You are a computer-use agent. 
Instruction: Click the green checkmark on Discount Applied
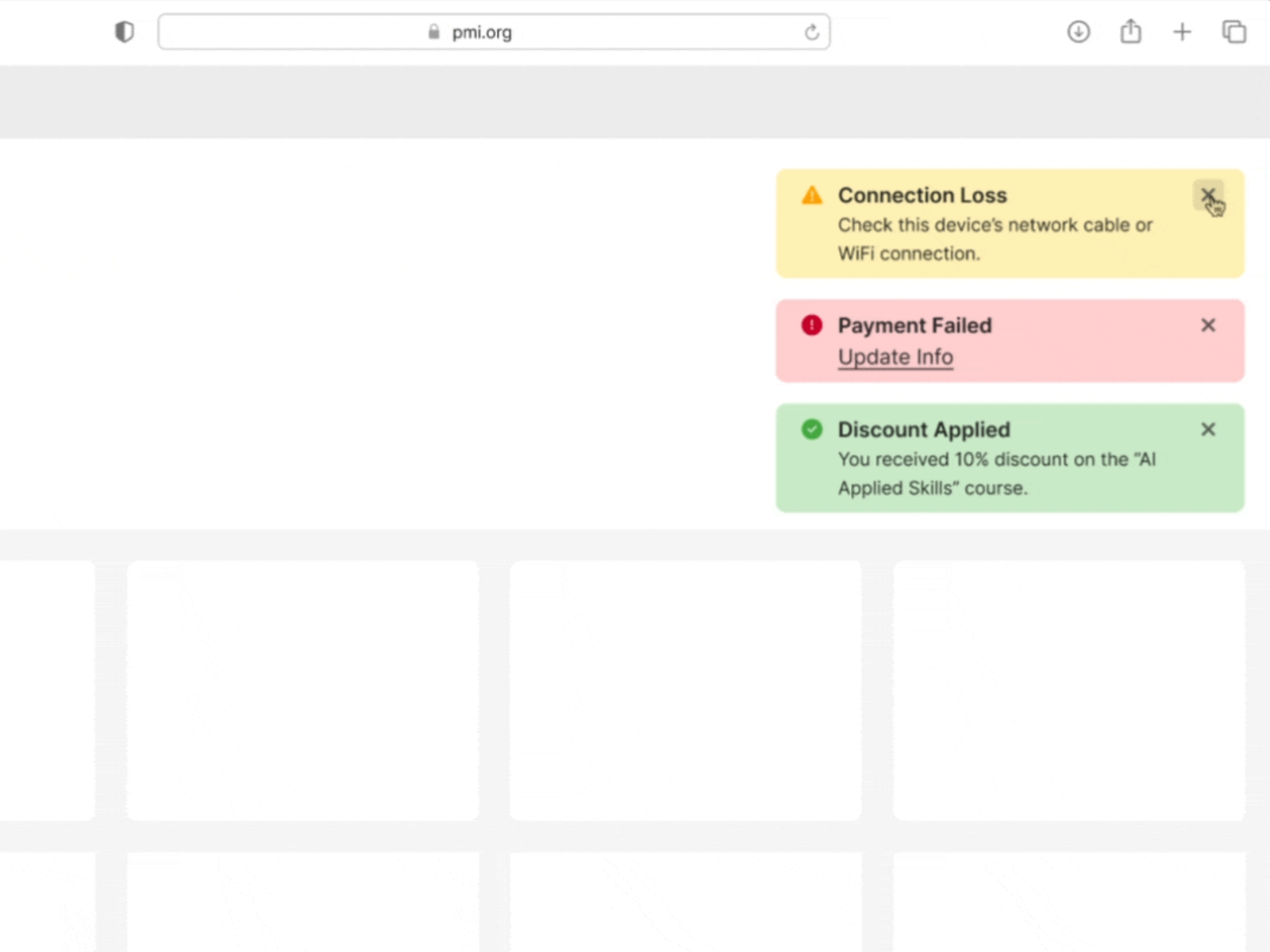tap(811, 429)
